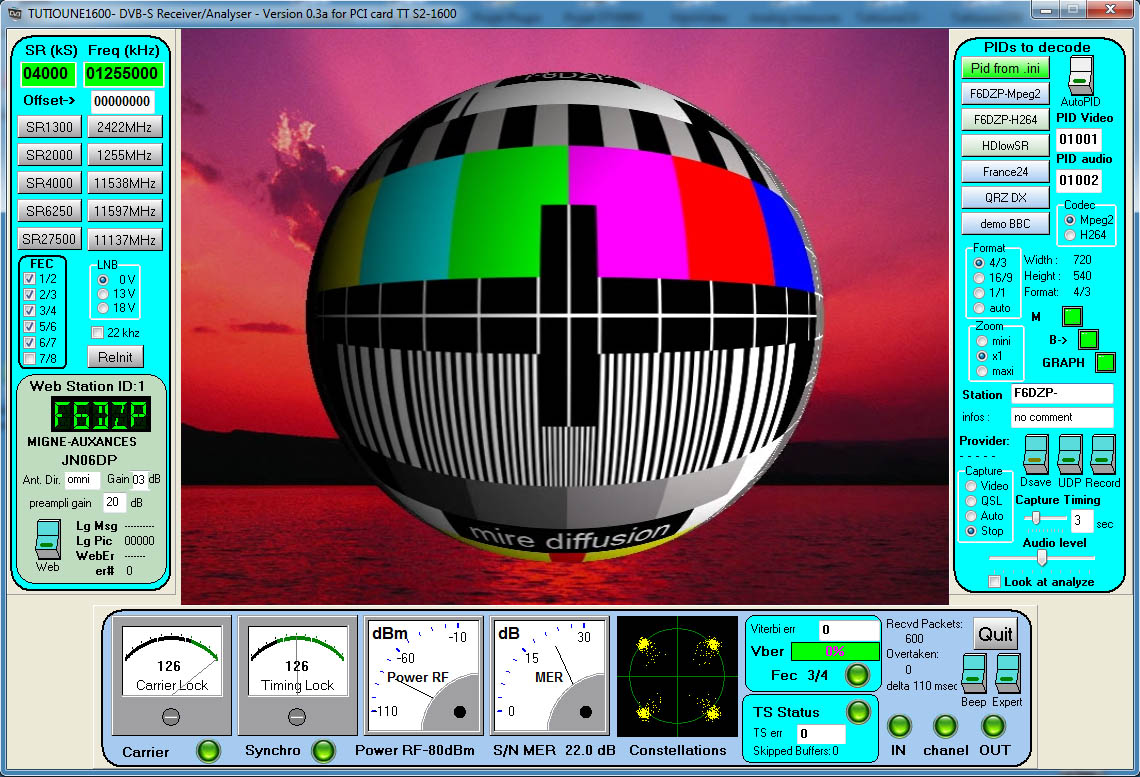
Task: Check Look at analyze
Action: point(995,581)
